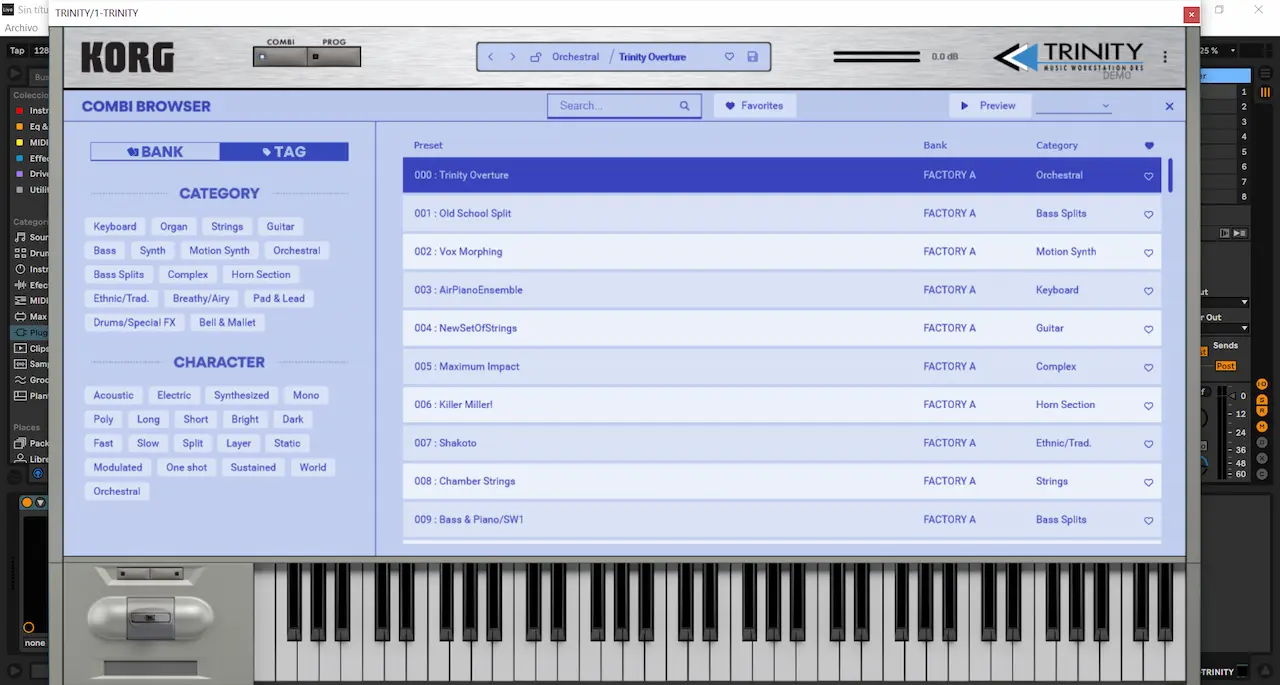Image resolution: width=1280 pixels, height=685 pixels.
Task: Toggle the Keyboard category tag
Action: click(115, 227)
